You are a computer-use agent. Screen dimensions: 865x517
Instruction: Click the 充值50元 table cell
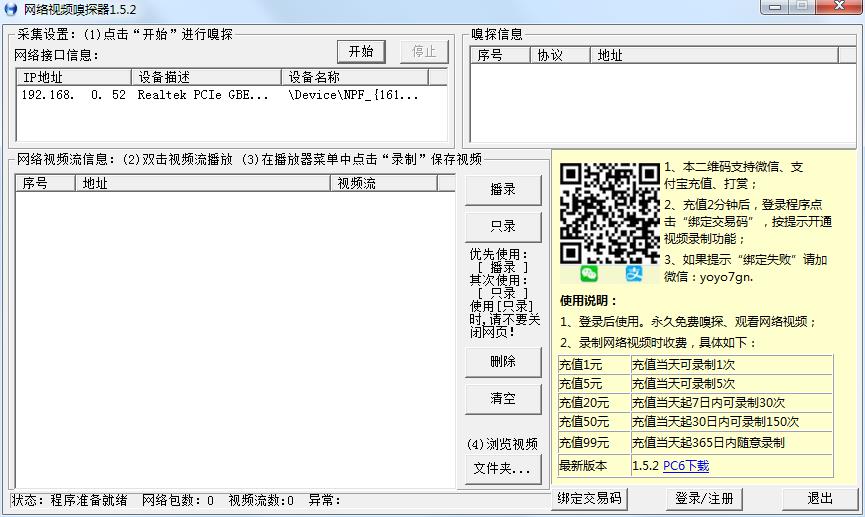pos(594,422)
